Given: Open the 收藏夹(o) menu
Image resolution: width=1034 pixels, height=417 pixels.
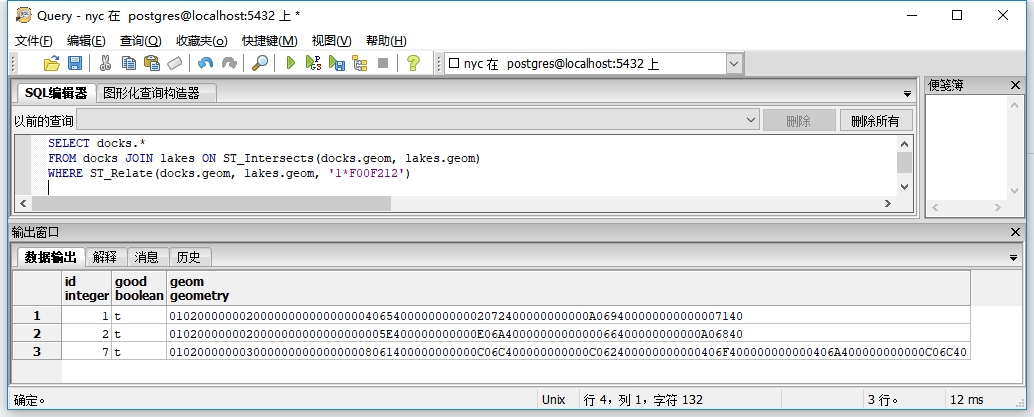Looking at the screenshot, I should point(202,41).
